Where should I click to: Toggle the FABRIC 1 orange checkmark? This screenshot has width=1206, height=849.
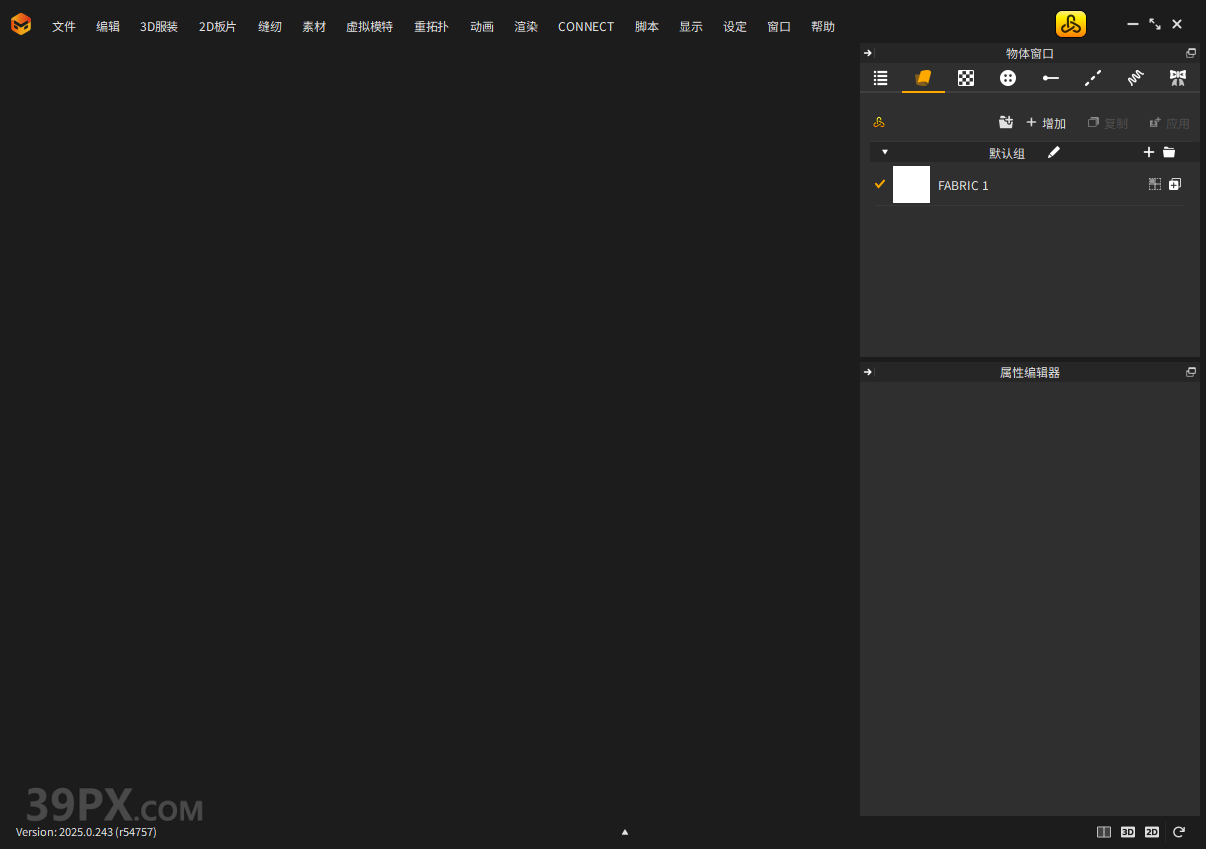pyautogui.click(x=880, y=184)
